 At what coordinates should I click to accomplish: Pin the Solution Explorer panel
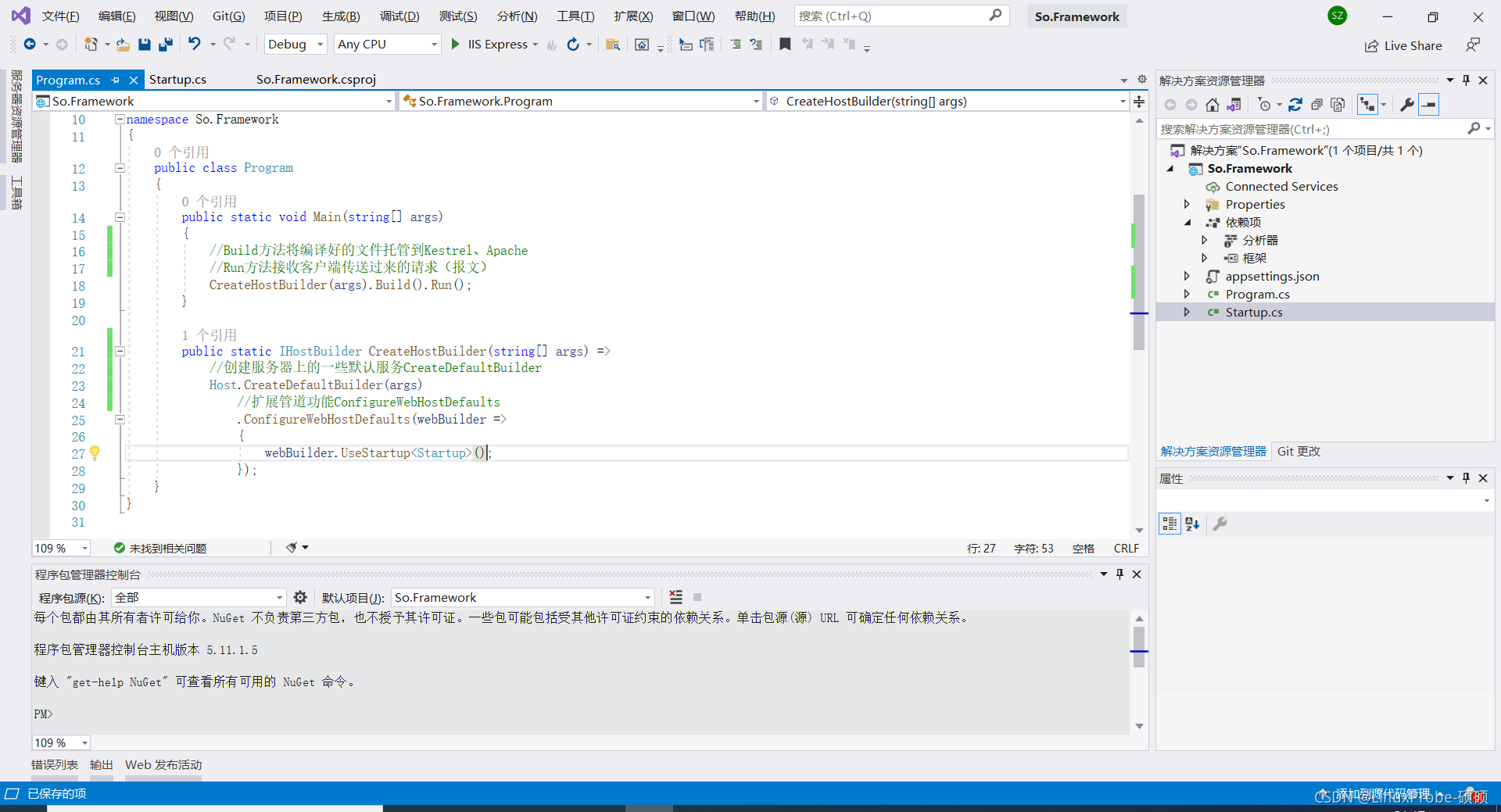1466,80
